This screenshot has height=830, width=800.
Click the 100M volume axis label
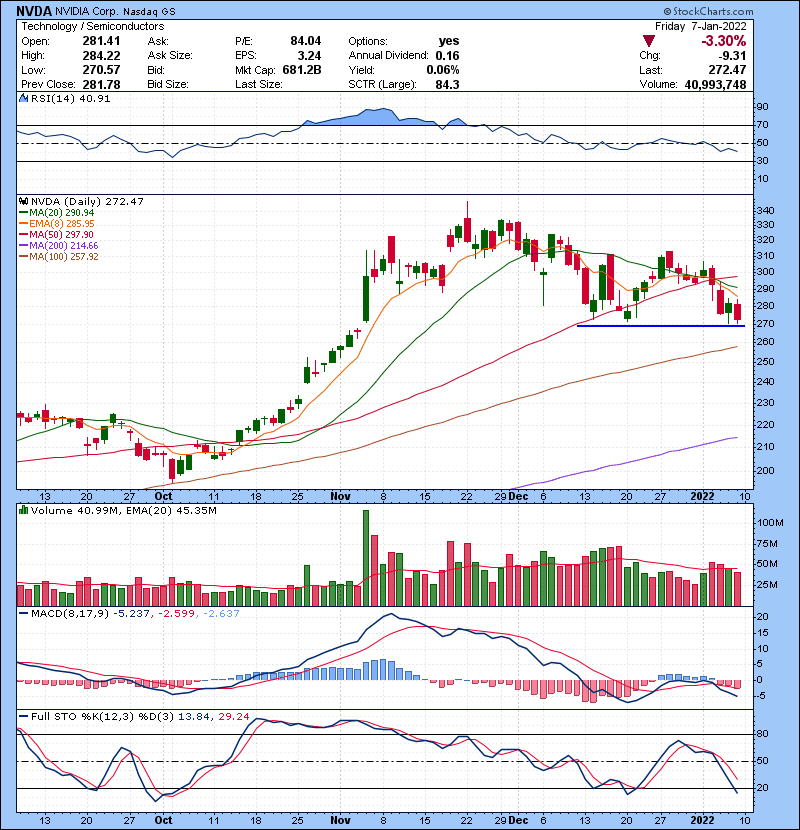[770, 522]
